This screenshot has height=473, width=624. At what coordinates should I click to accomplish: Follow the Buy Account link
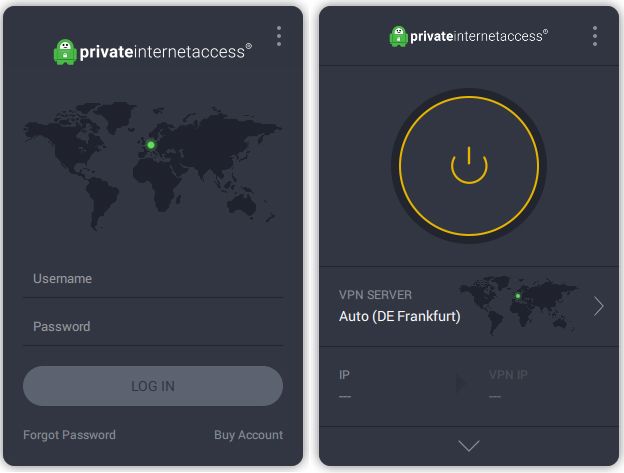click(x=248, y=435)
